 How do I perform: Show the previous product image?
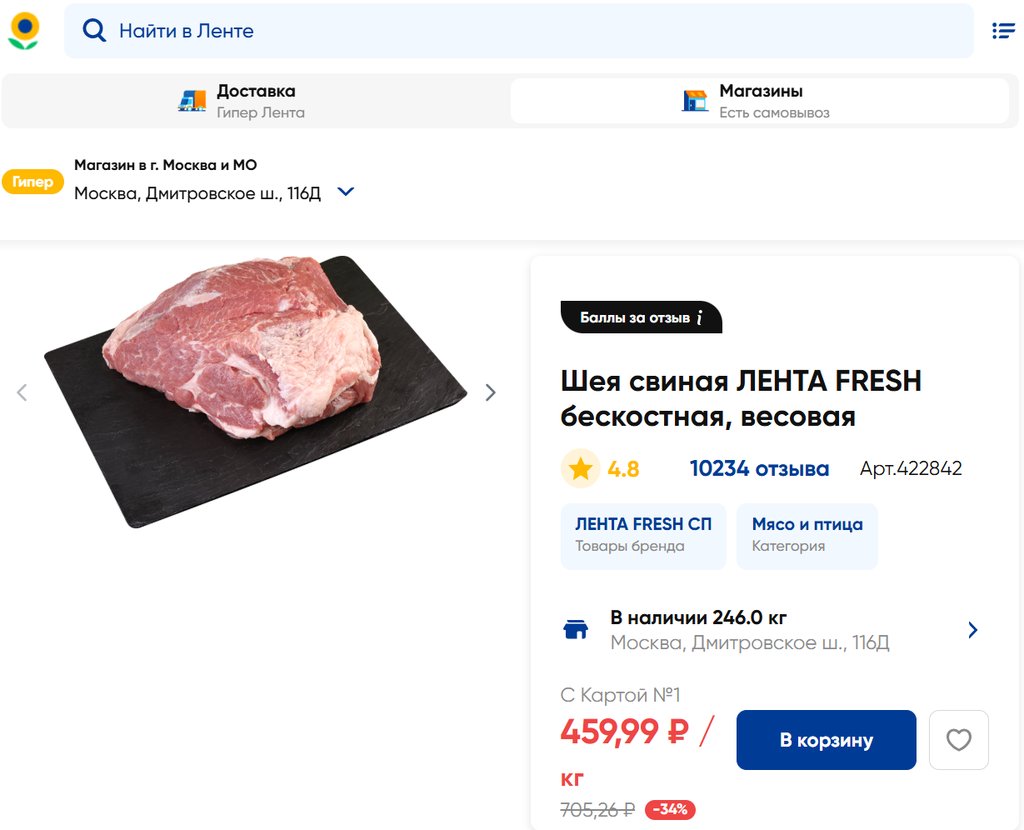[x=22, y=393]
